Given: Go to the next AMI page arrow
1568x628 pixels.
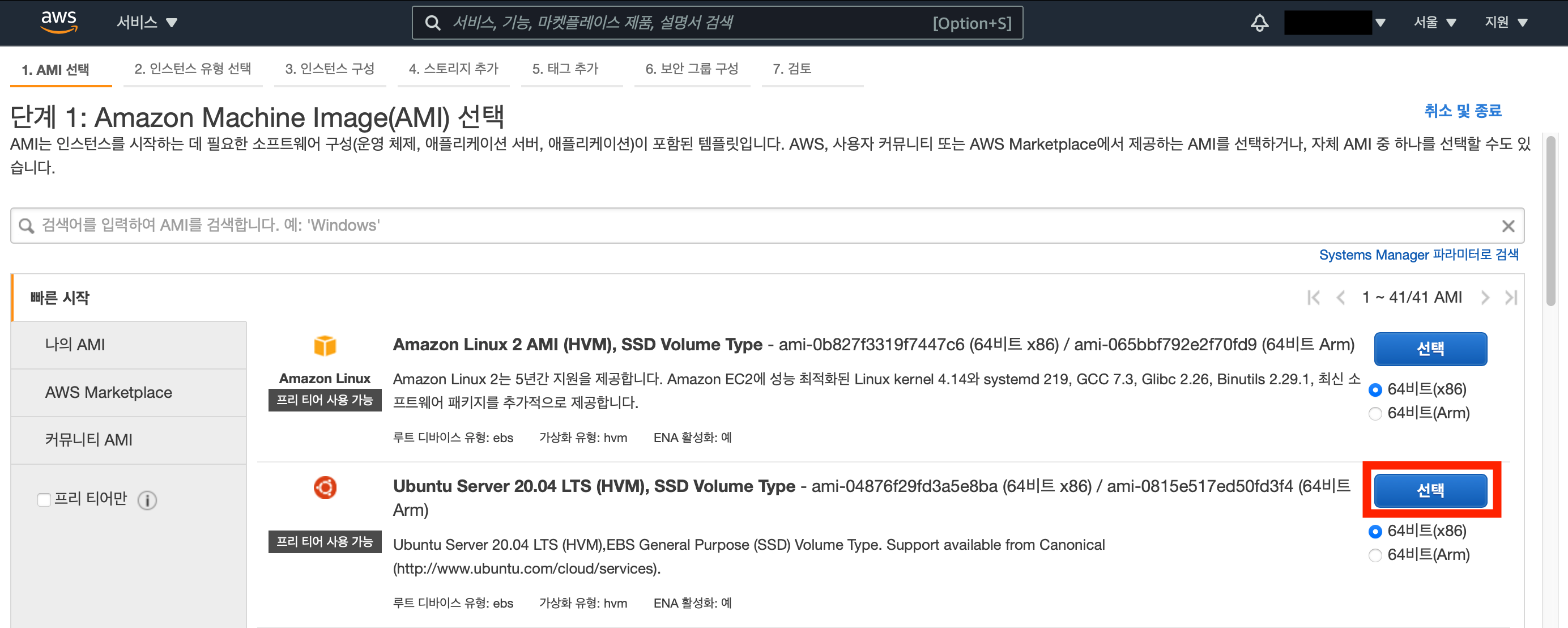Looking at the screenshot, I should pyautogui.click(x=1485, y=297).
